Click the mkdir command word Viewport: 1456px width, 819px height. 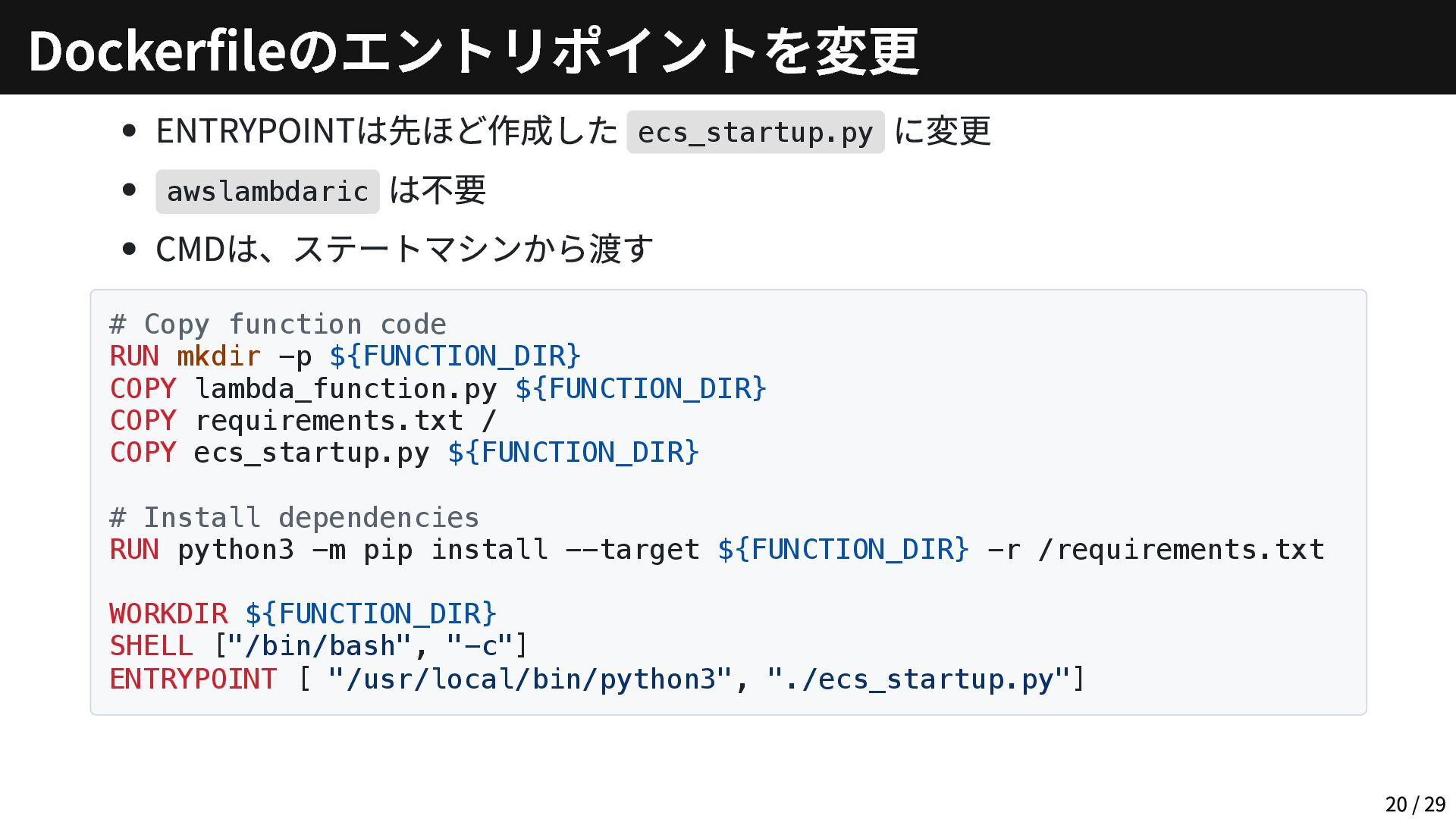click(218, 356)
